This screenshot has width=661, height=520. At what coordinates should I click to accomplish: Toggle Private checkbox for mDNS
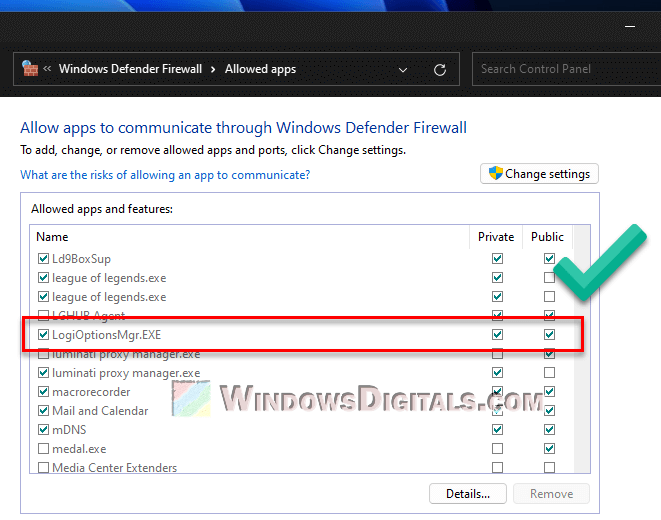coord(497,429)
